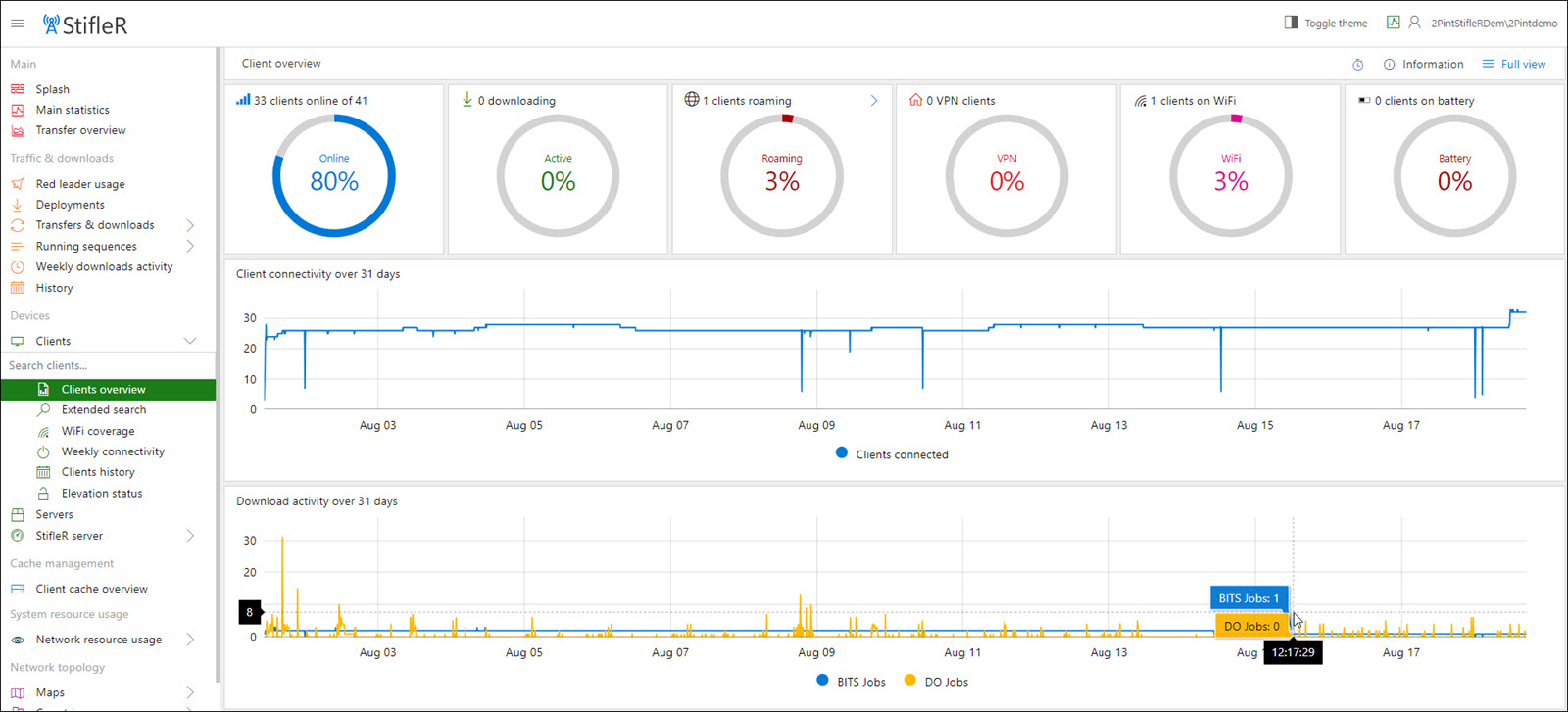Click the WiFi coverage icon
Viewport: 1568px width, 712px height.
click(x=43, y=431)
